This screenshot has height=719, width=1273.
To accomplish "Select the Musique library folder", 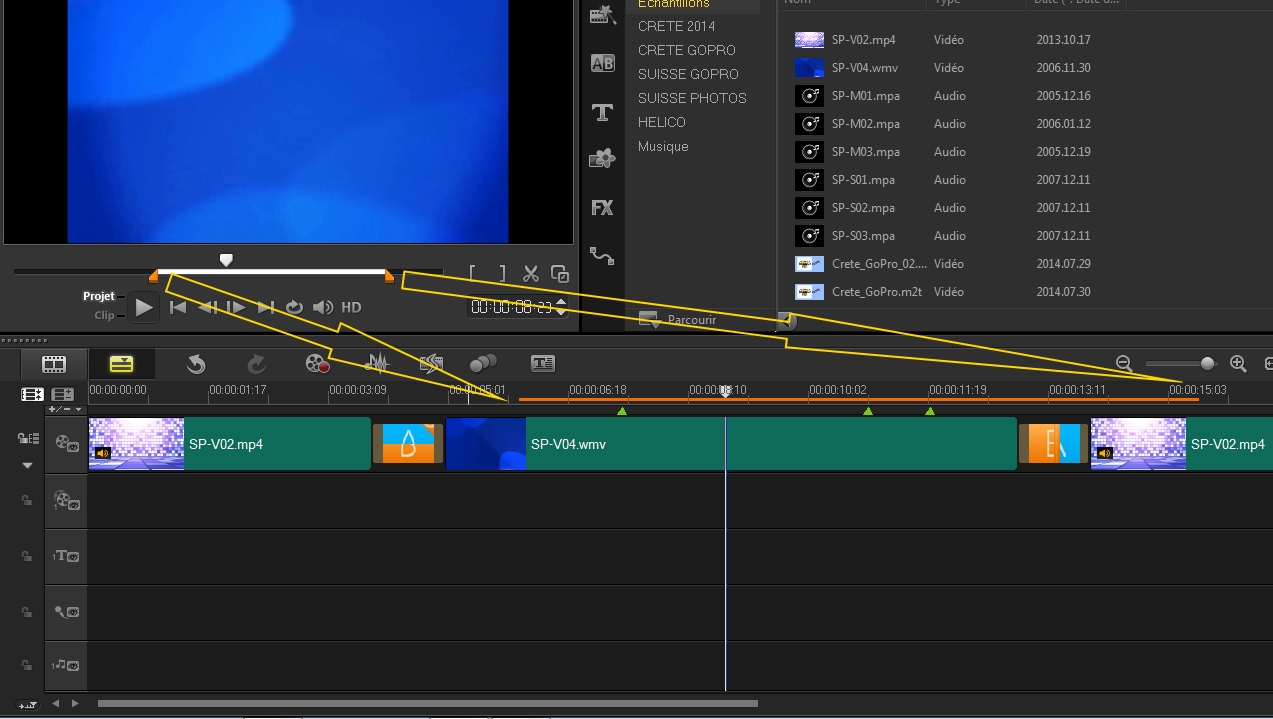I will [x=663, y=146].
